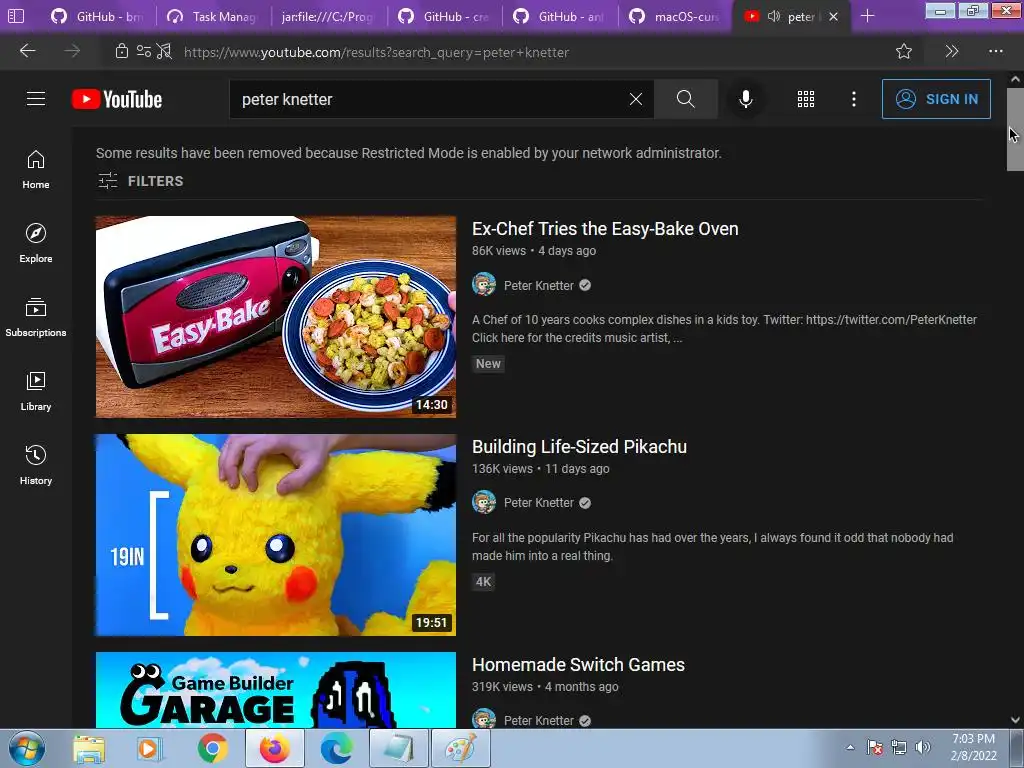Screen dimensions: 1024x768
Task: Click the Game Builder Garage thumbnail
Action: 276,690
